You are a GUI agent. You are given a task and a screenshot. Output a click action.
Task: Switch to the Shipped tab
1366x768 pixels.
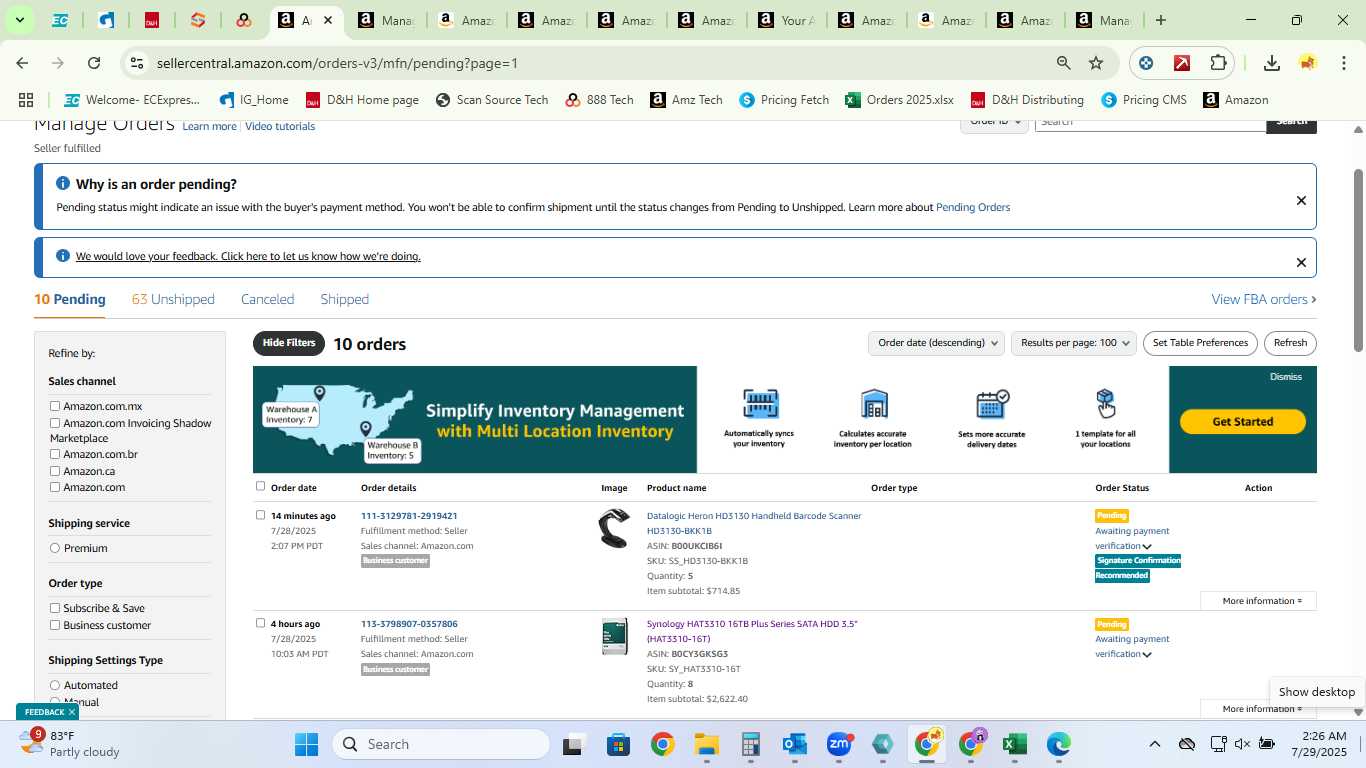pos(344,299)
